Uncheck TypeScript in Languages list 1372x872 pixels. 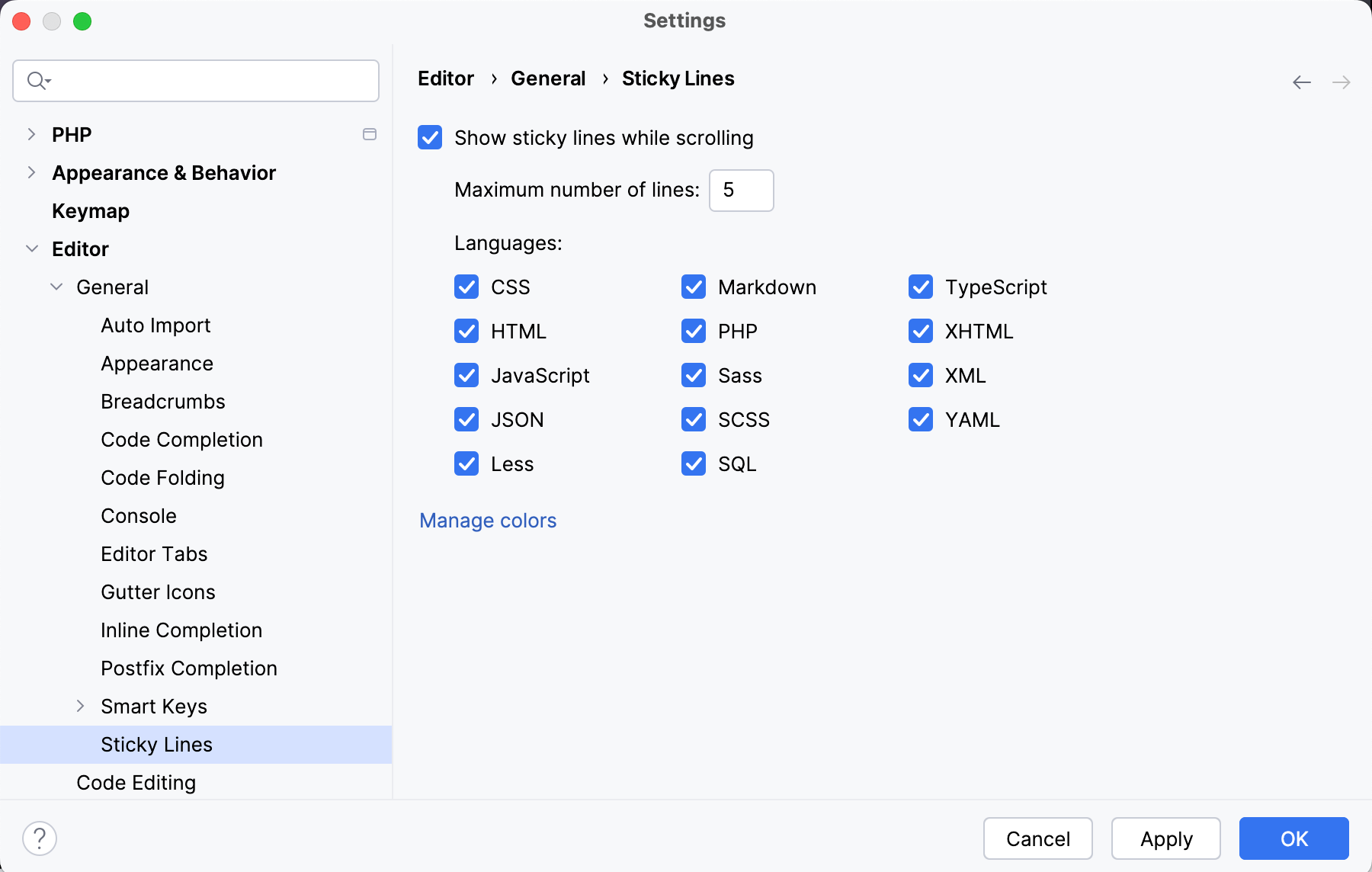(x=921, y=287)
